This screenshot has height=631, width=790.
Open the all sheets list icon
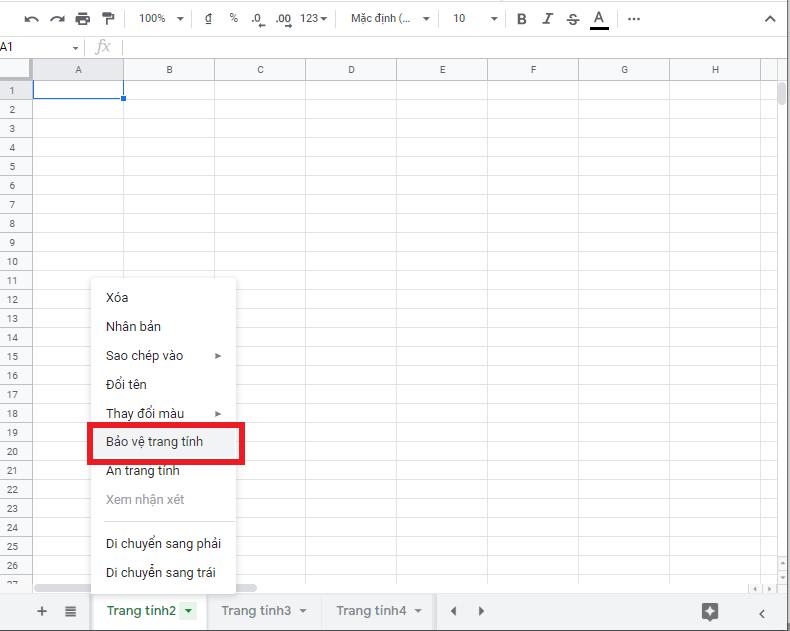(71, 611)
